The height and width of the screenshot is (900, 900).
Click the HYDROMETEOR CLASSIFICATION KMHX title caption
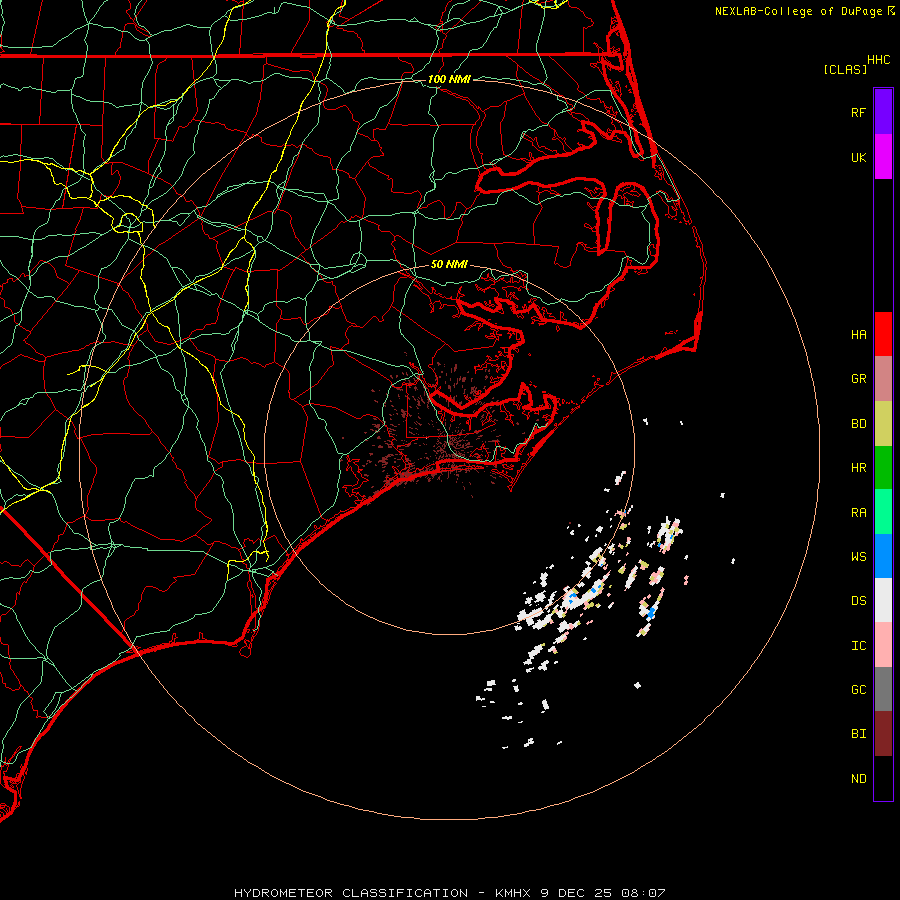coord(449,893)
